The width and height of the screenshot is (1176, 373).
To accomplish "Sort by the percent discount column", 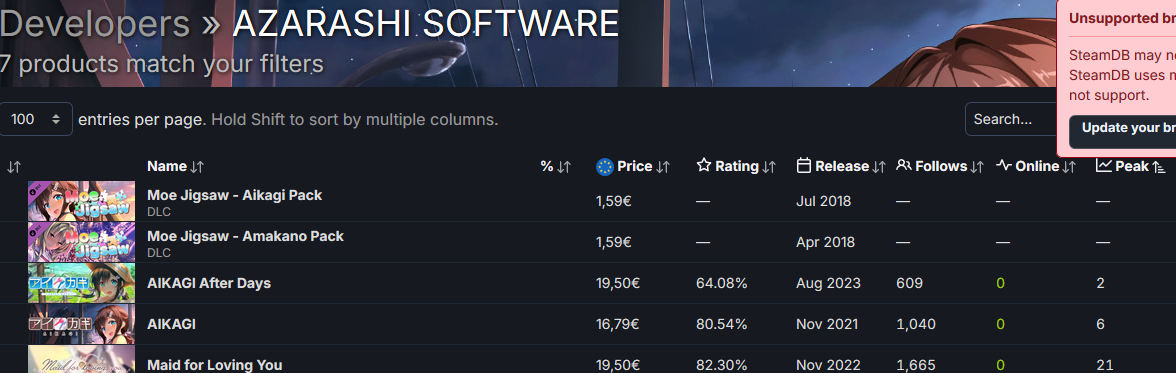I will pos(556,167).
